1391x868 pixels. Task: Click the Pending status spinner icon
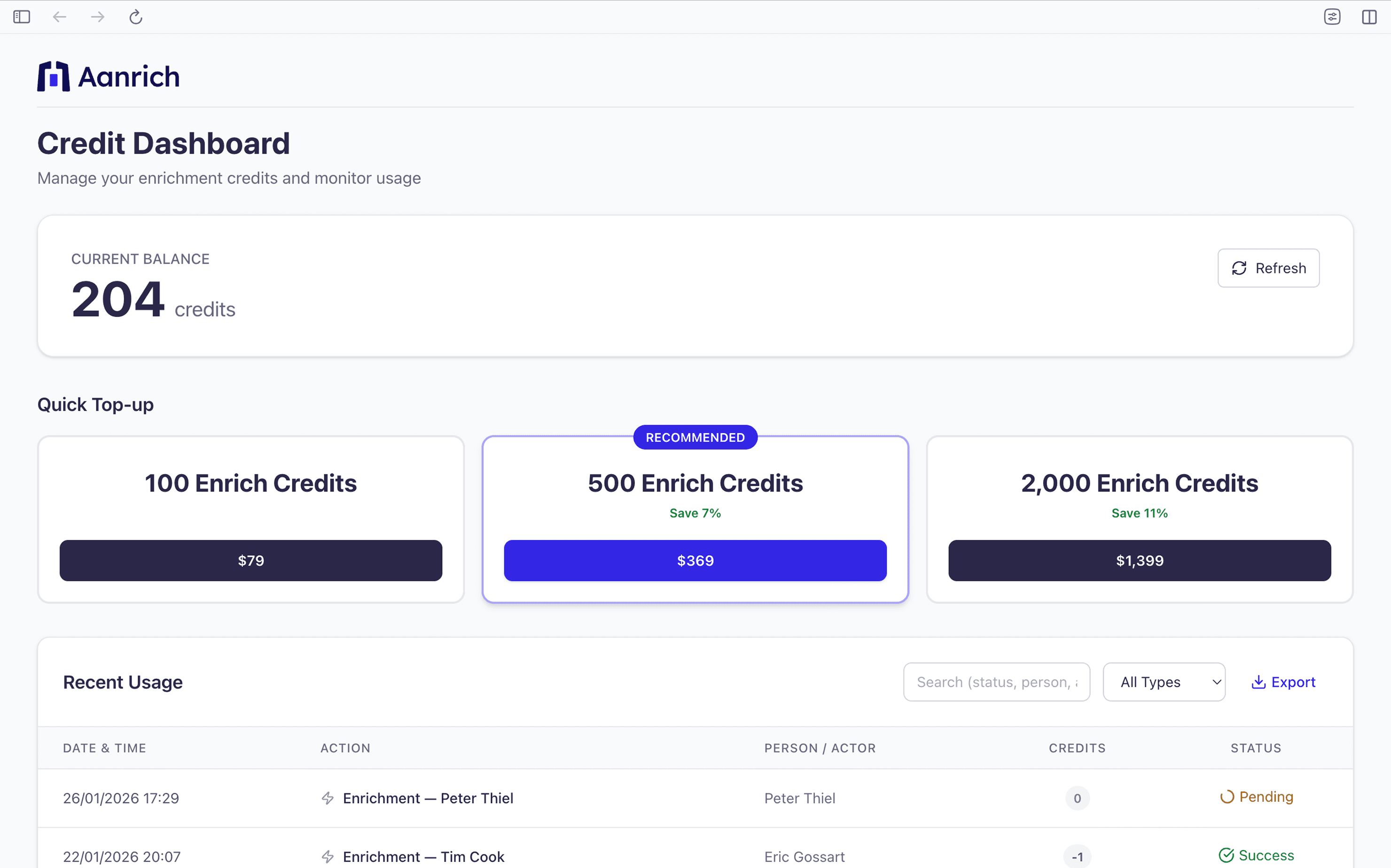click(x=1227, y=797)
